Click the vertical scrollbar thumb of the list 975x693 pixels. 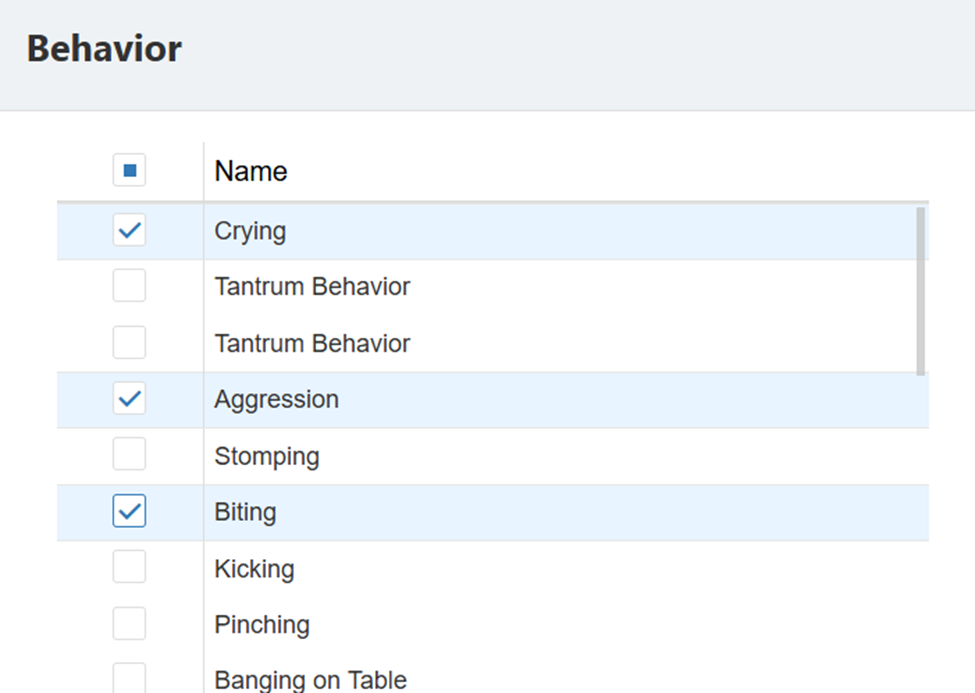(x=920, y=291)
